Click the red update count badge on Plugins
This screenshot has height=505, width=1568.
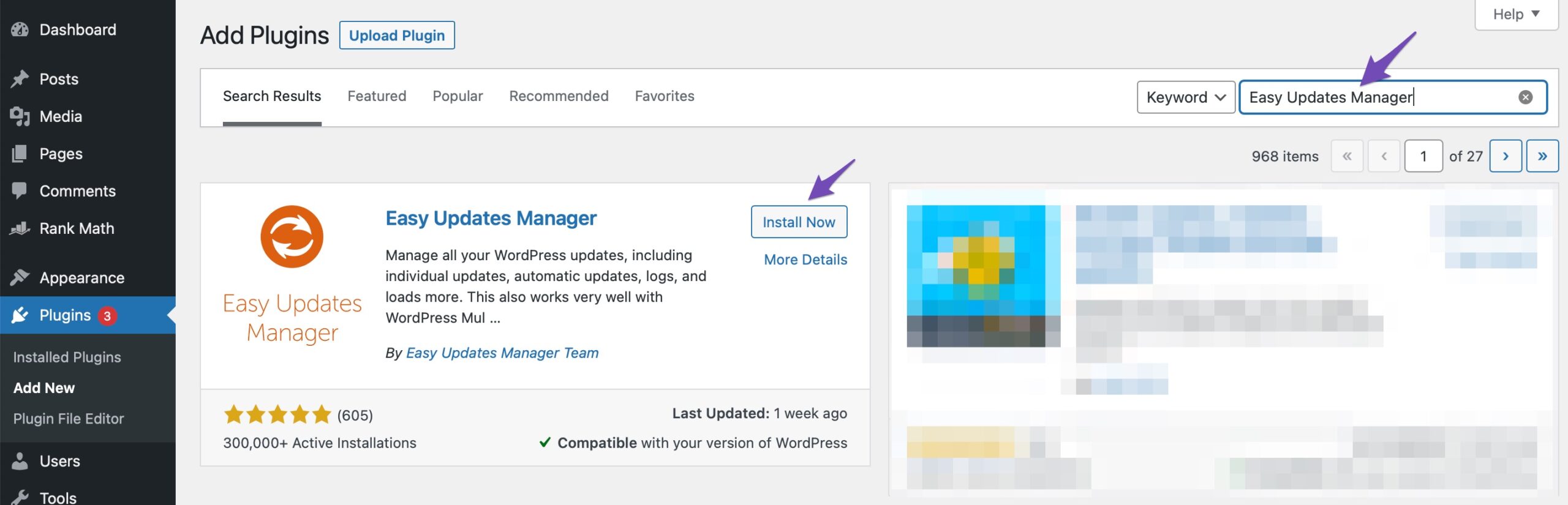coord(107,316)
